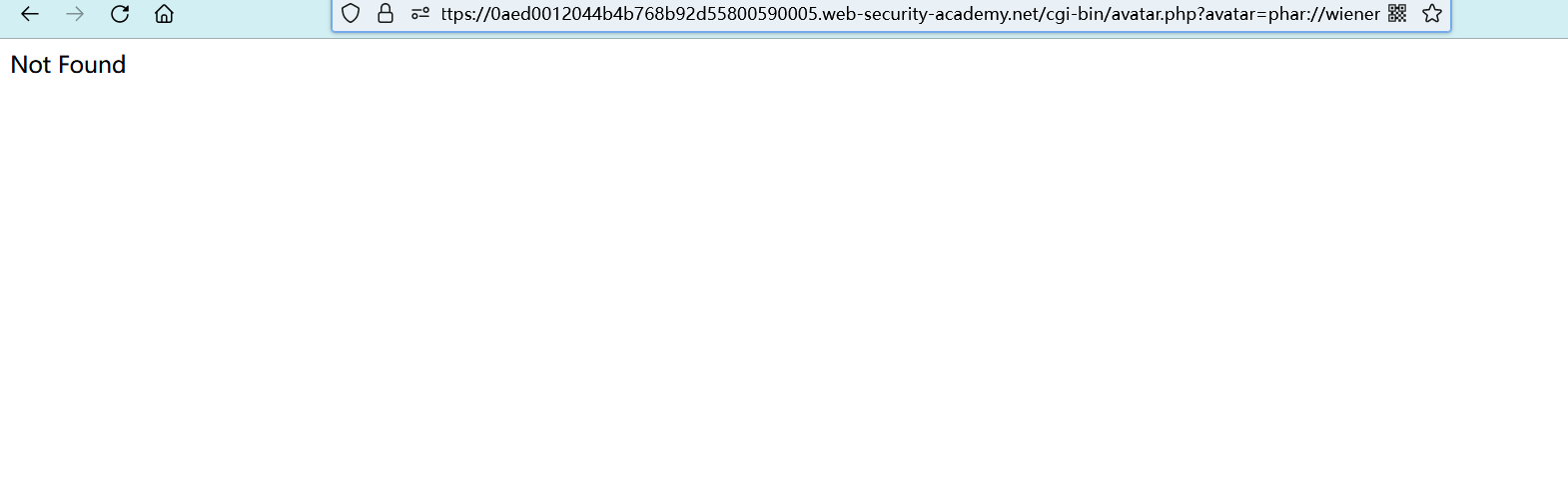This screenshot has height=502, width=1568.
Task: Click empty toolbar space right of address bar
Action: (1508, 14)
